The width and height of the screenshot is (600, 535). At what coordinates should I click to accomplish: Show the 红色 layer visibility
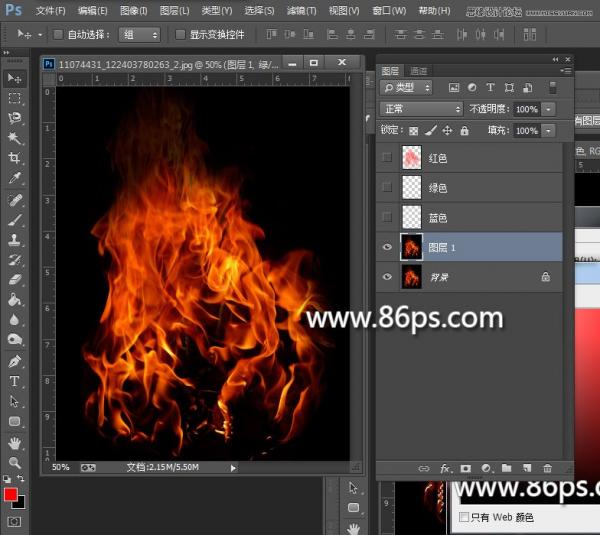point(387,157)
